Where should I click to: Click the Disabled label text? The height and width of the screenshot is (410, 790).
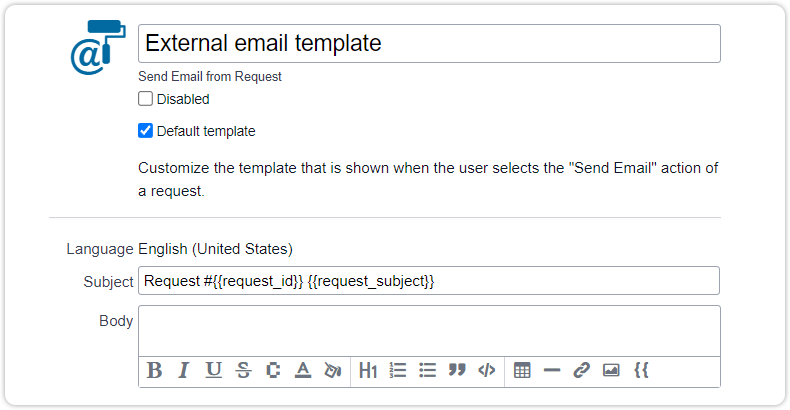point(183,99)
